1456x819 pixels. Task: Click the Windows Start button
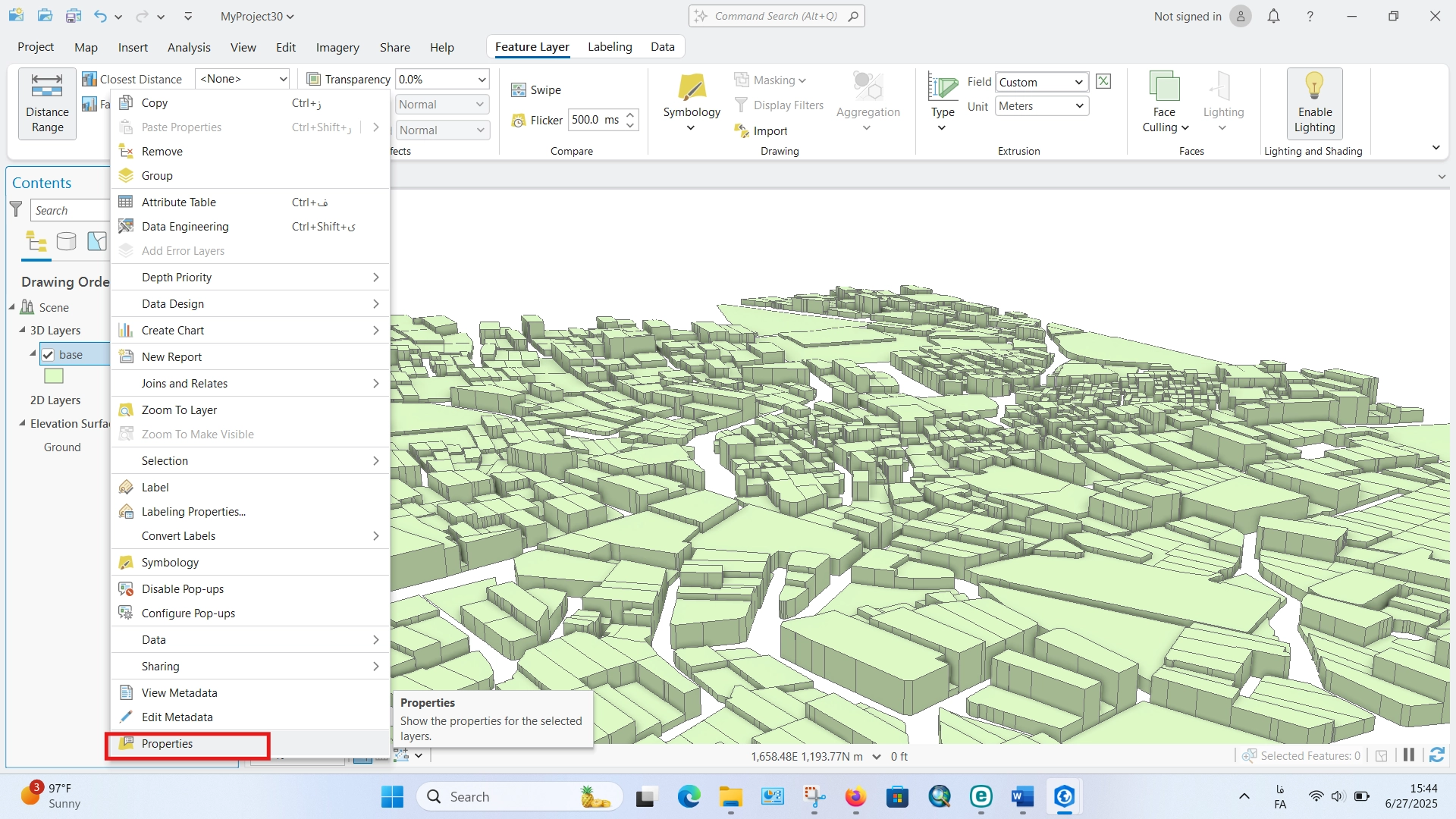point(392,797)
